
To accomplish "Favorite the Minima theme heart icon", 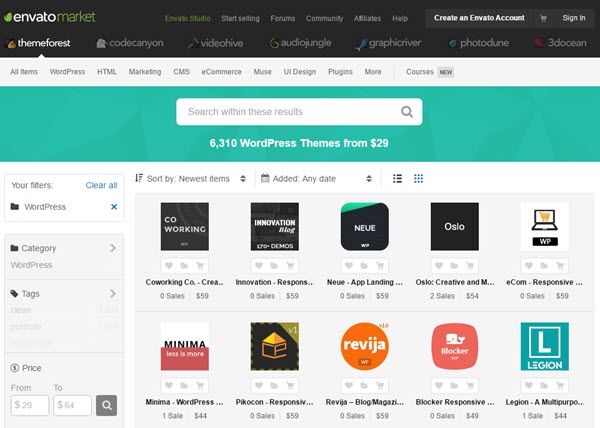I will point(169,386).
